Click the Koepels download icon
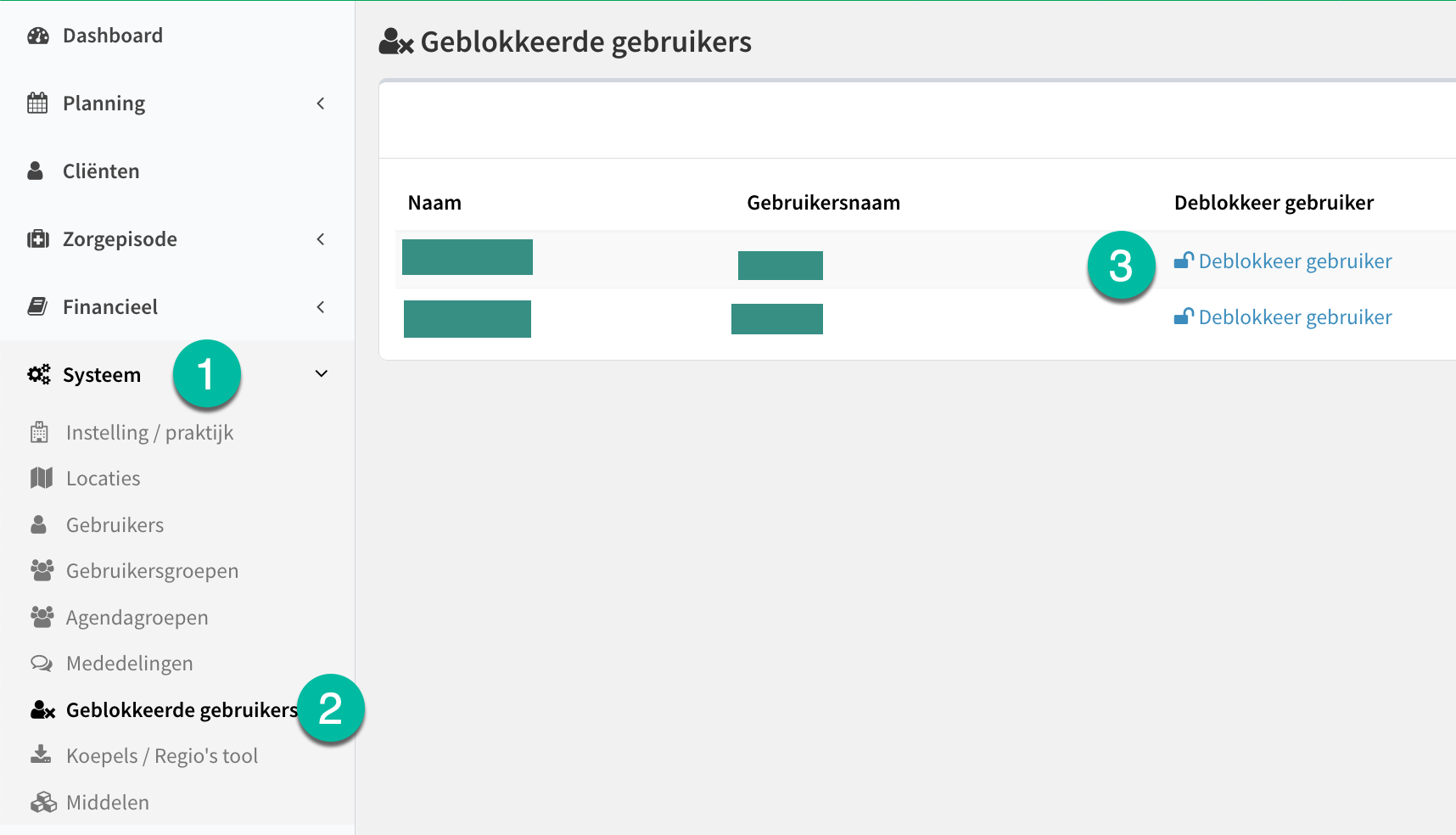The width and height of the screenshot is (1456, 835). pyautogui.click(x=41, y=754)
